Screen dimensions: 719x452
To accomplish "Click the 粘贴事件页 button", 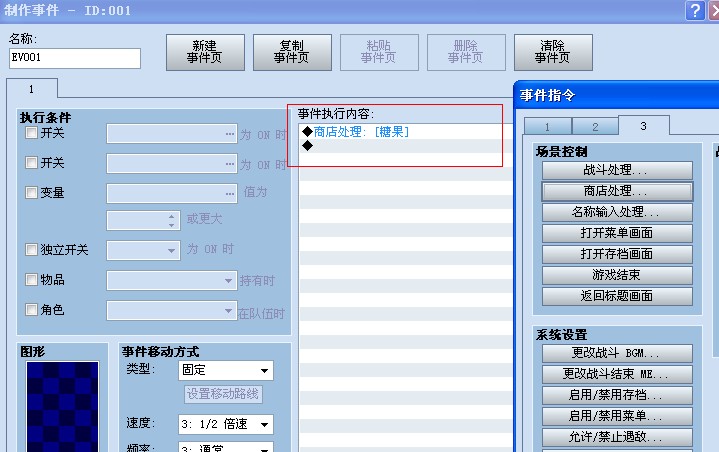I will coord(379,52).
